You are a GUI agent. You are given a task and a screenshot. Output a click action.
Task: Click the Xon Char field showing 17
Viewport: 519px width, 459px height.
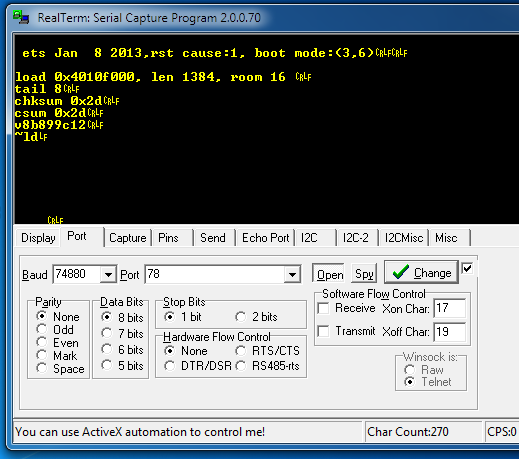(x=449, y=308)
